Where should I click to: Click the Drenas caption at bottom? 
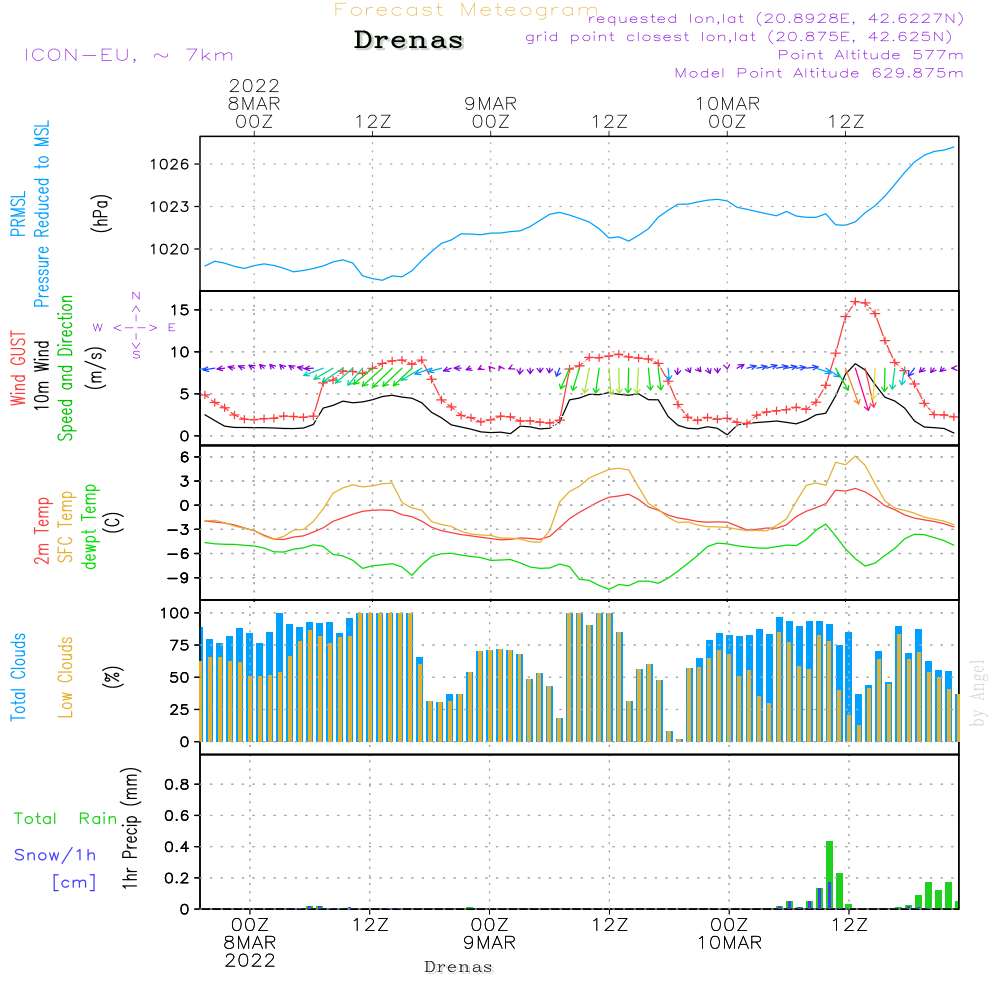point(459,967)
